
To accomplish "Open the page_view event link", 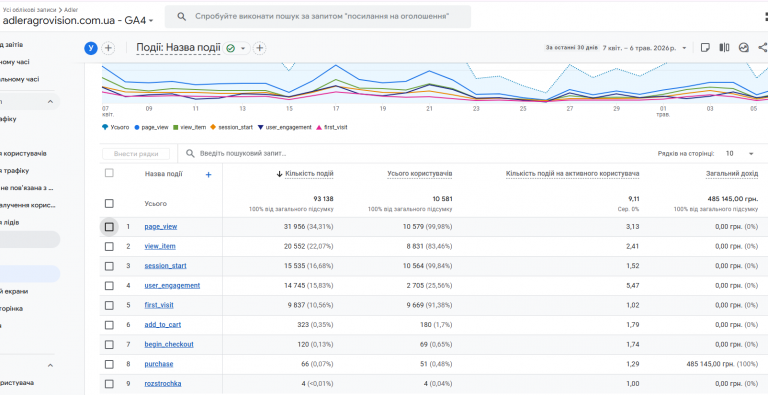I will pos(161,227).
